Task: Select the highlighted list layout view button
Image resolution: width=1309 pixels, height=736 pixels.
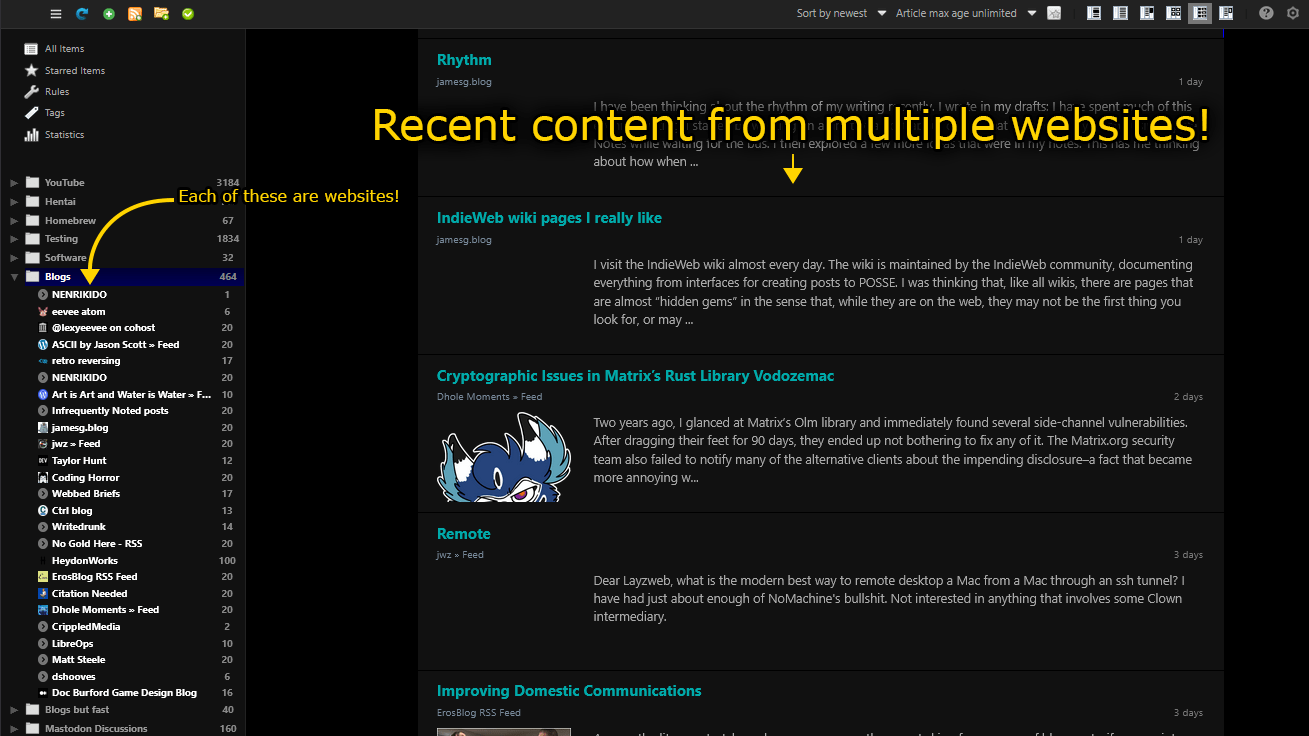Action: 1199,13
